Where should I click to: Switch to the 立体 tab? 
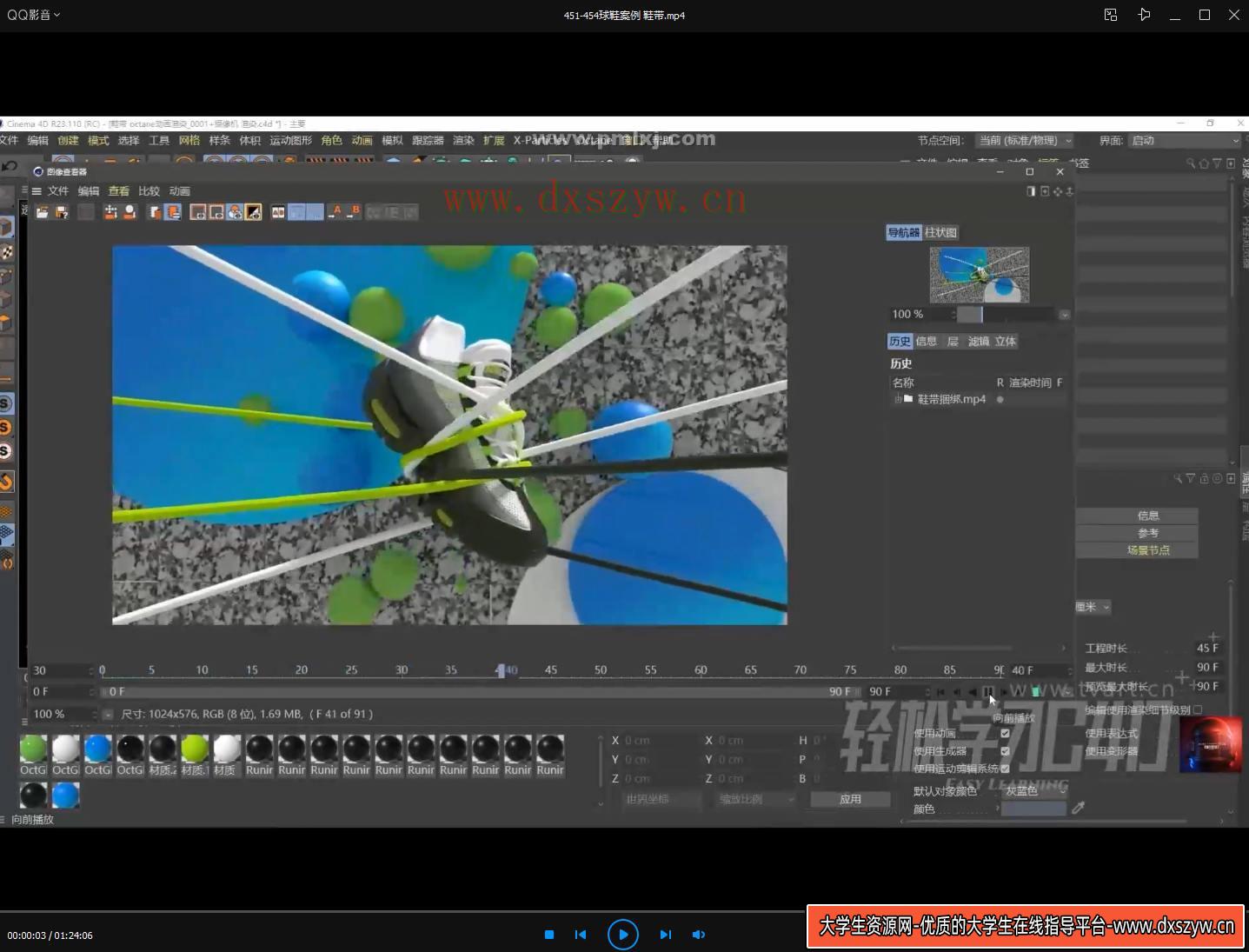1006,342
